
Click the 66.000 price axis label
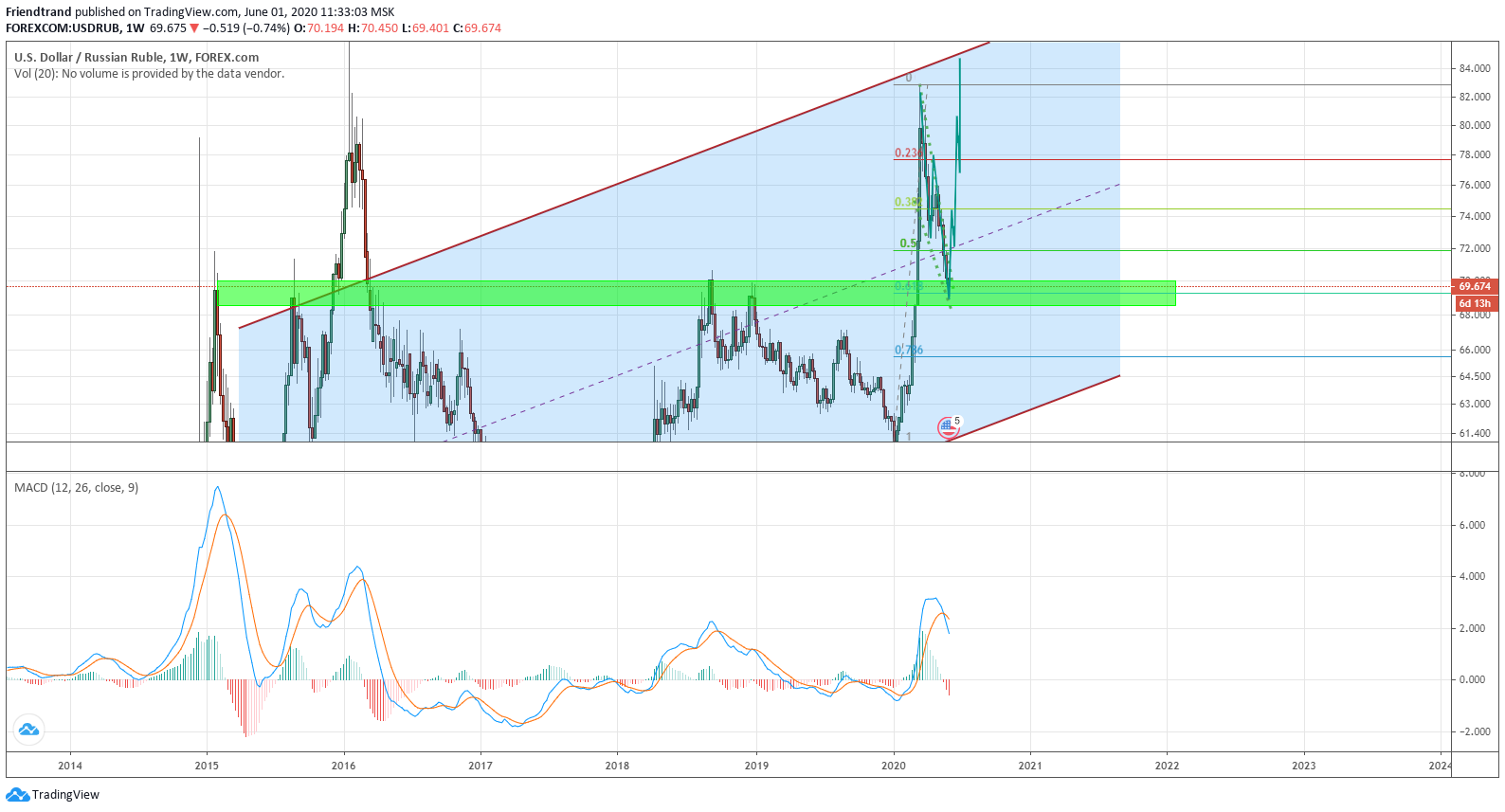[x=1475, y=350]
